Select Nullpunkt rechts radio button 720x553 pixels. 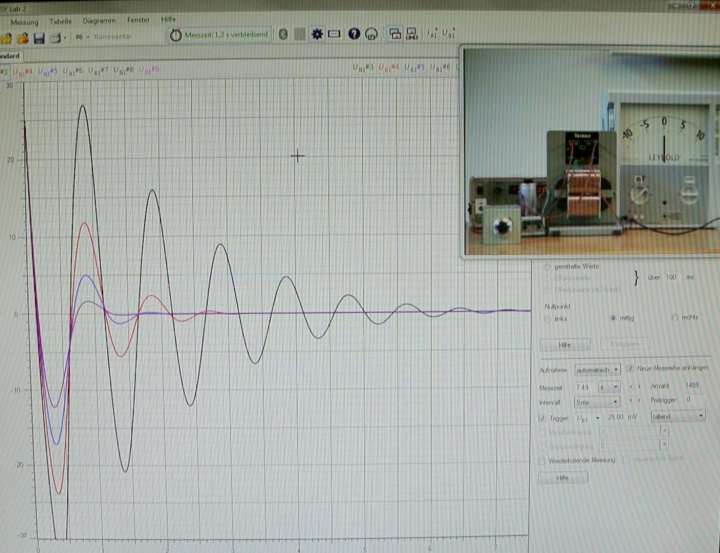pos(675,317)
